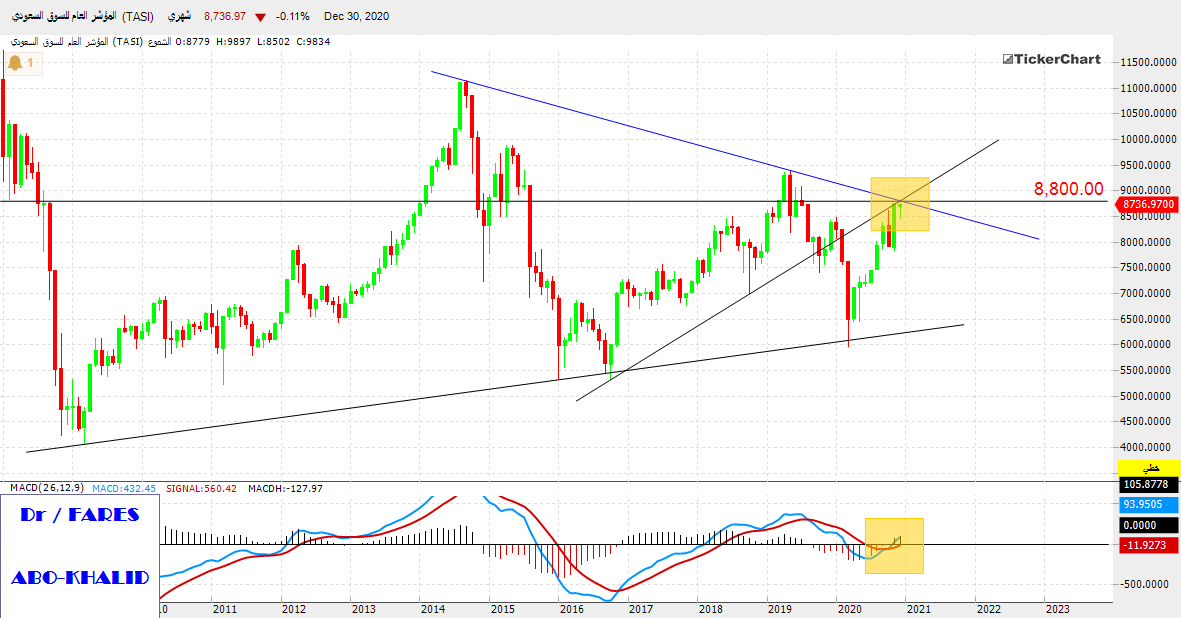Click the 2017 year label on time axis
Viewport: 1181px width, 618px height.
tap(640, 609)
